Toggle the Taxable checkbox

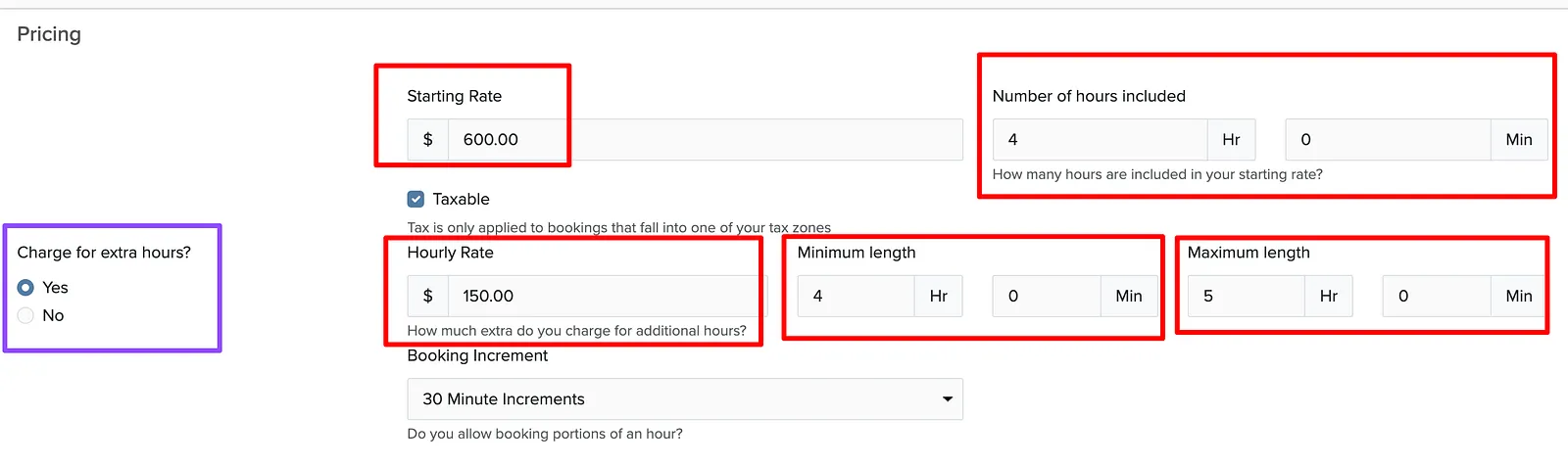(x=416, y=199)
